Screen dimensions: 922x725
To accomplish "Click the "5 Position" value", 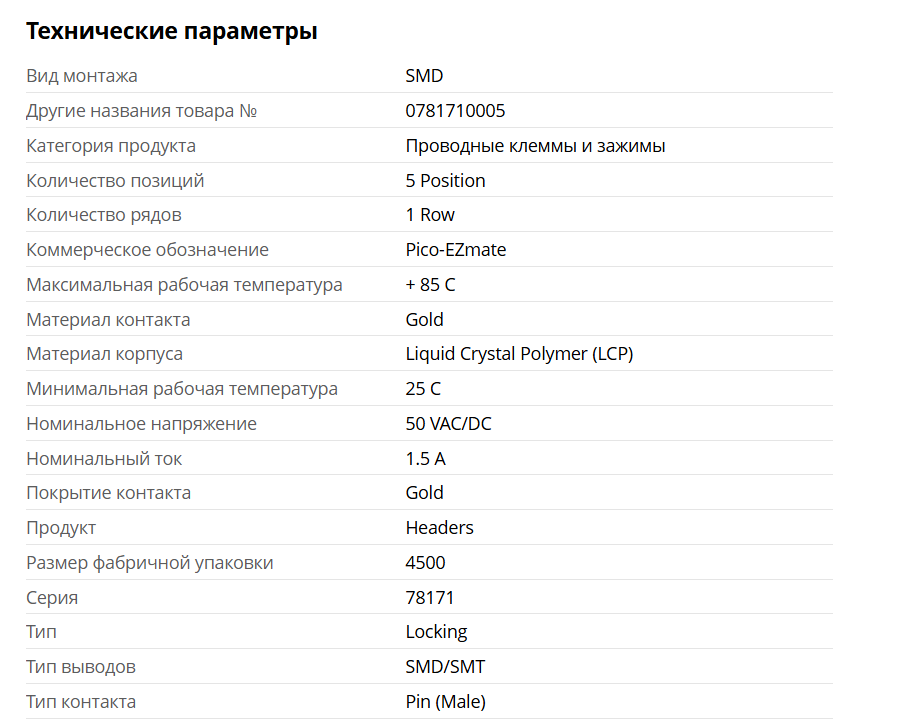I will coord(445,181).
